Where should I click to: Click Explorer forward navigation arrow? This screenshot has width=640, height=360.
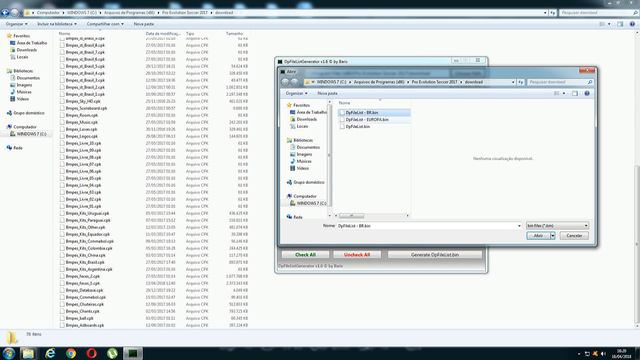(x=15, y=13)
